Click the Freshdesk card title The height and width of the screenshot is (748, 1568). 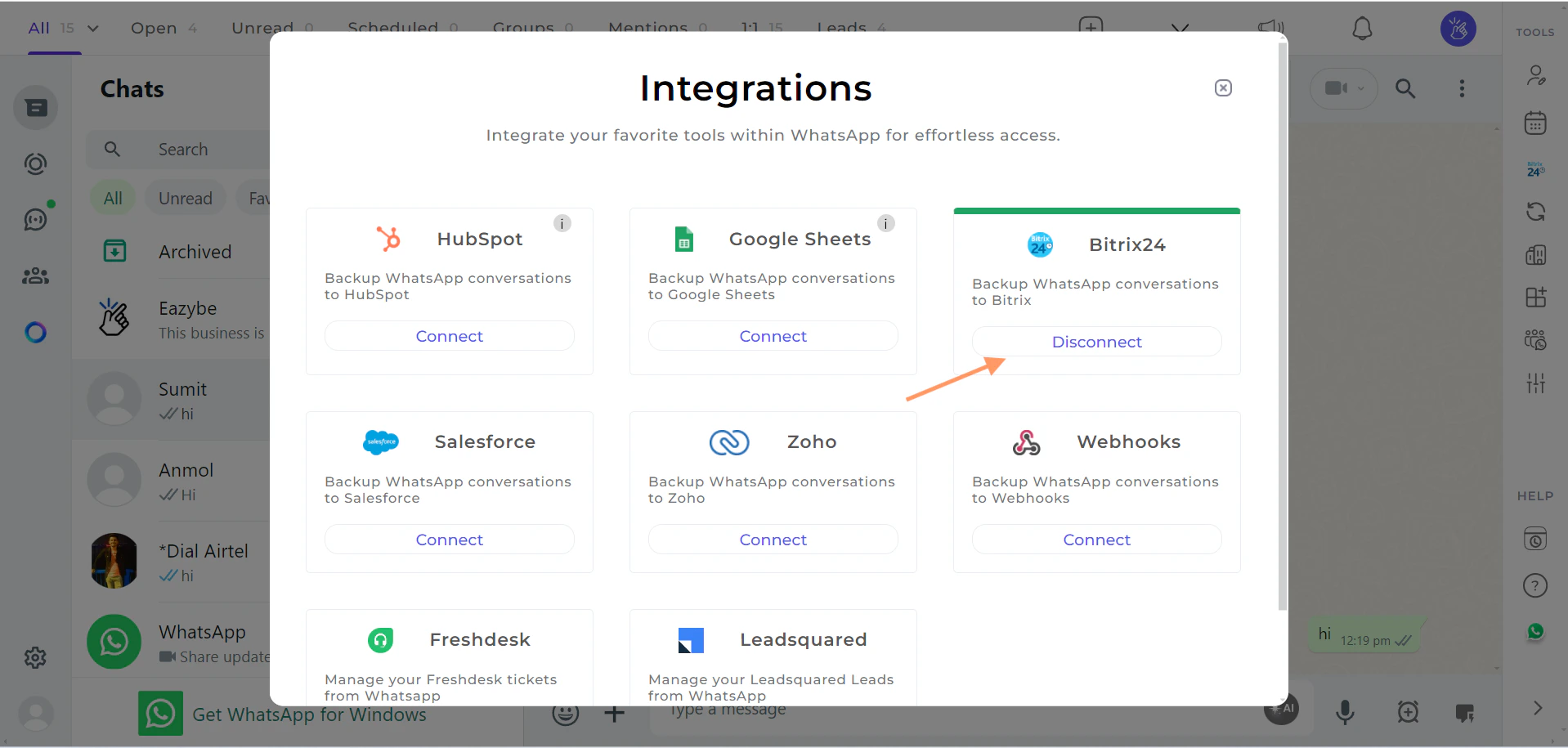(480, 639)
